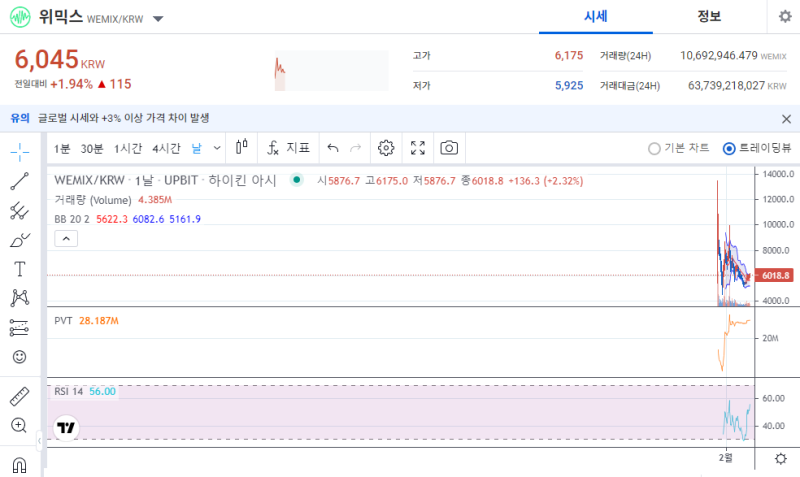Select the crosshair cursor tool

(x=19, y=152)
